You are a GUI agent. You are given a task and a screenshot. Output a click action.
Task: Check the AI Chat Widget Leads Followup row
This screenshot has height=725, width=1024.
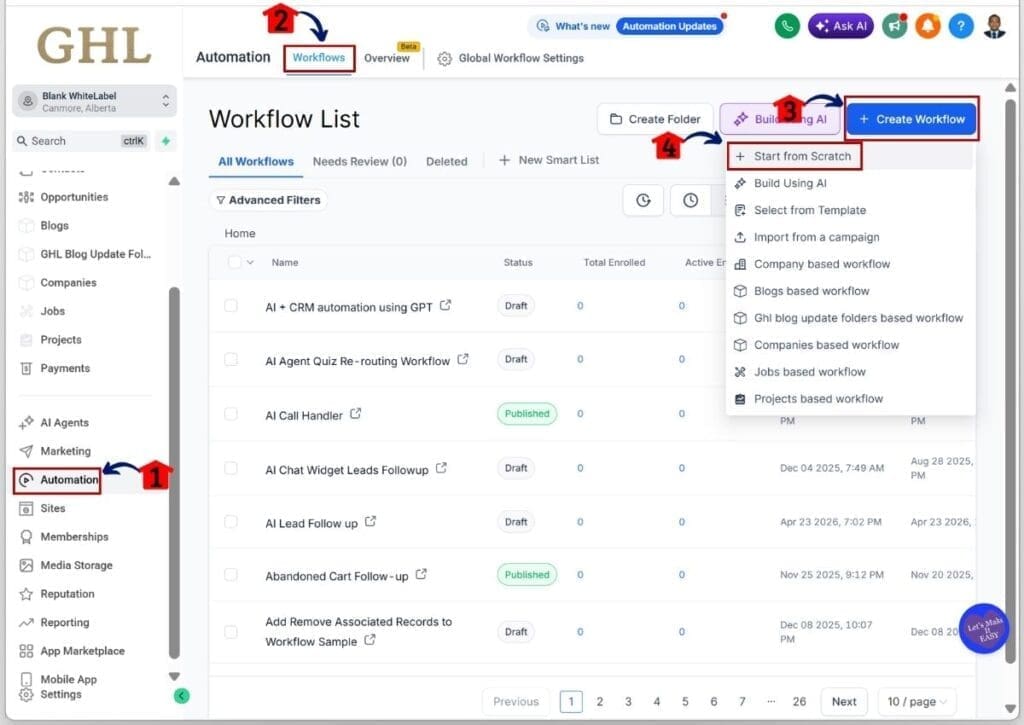[x=231, y=468]
